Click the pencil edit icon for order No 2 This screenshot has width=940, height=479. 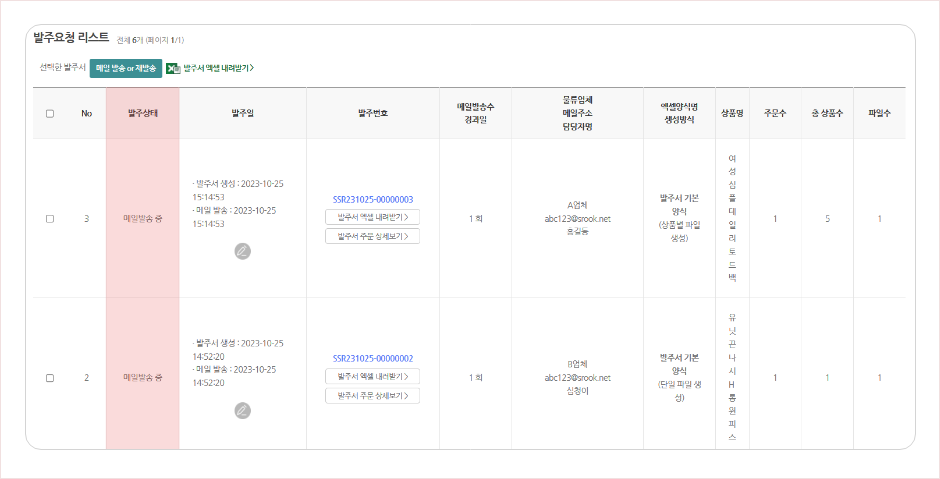click(x=243, y=411)
